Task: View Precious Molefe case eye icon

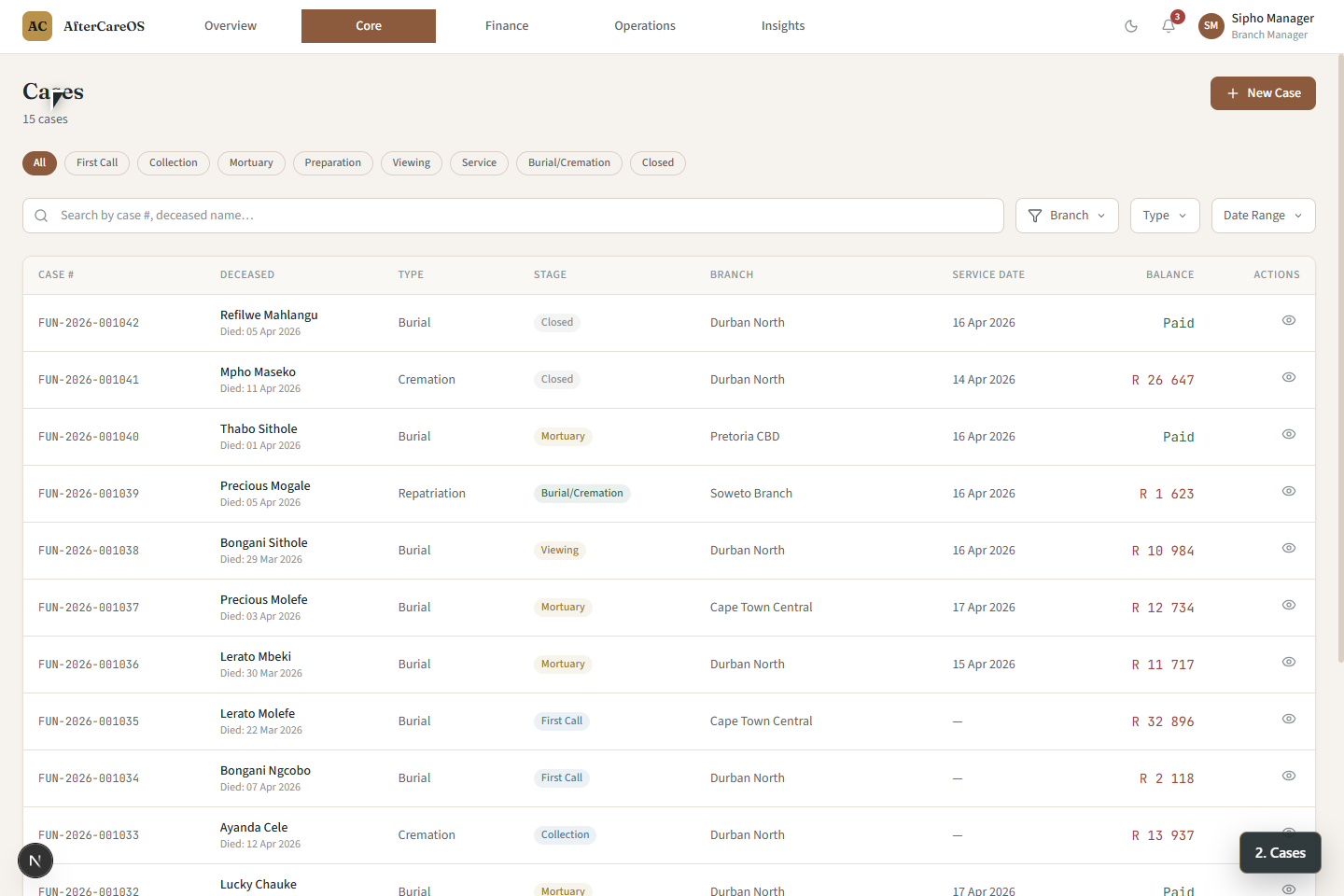Action: pos(1289,605)
